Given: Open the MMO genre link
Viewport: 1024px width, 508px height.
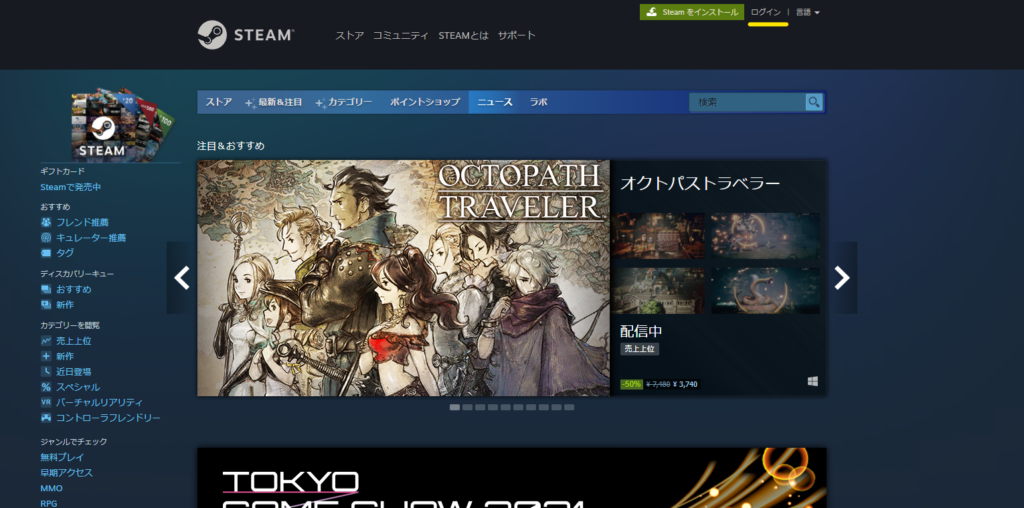Looking at the screenshot, I should click(52, 488).
